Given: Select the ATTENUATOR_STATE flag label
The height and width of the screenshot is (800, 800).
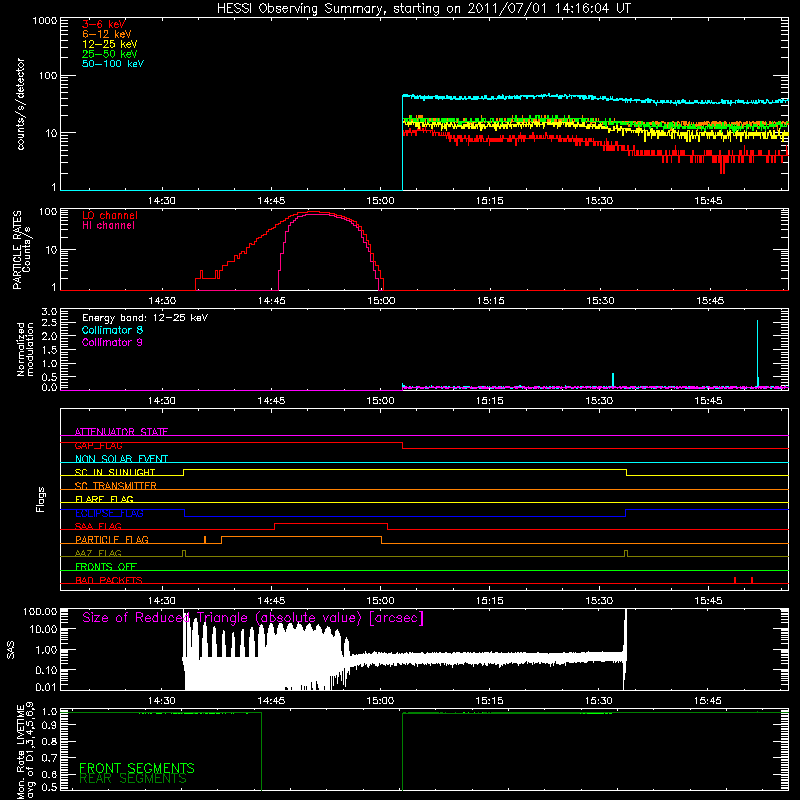Looking at the screenshot, I should click(x=121, y=432).
